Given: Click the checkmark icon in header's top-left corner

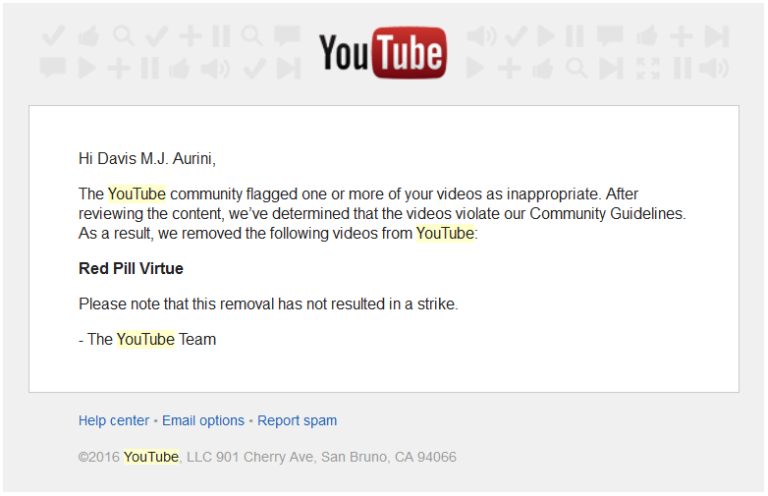Looking at the screenshot, I should coord(53,36).
